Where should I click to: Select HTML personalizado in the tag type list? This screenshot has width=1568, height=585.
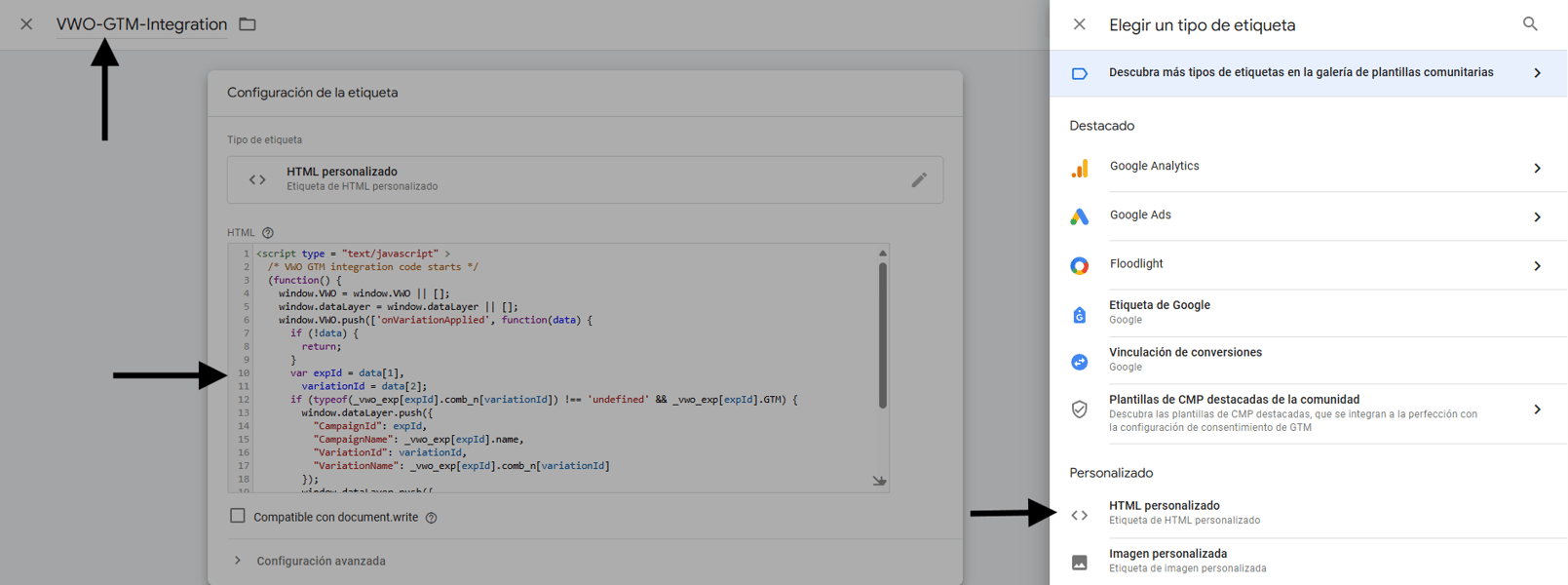pos(1309,513)
